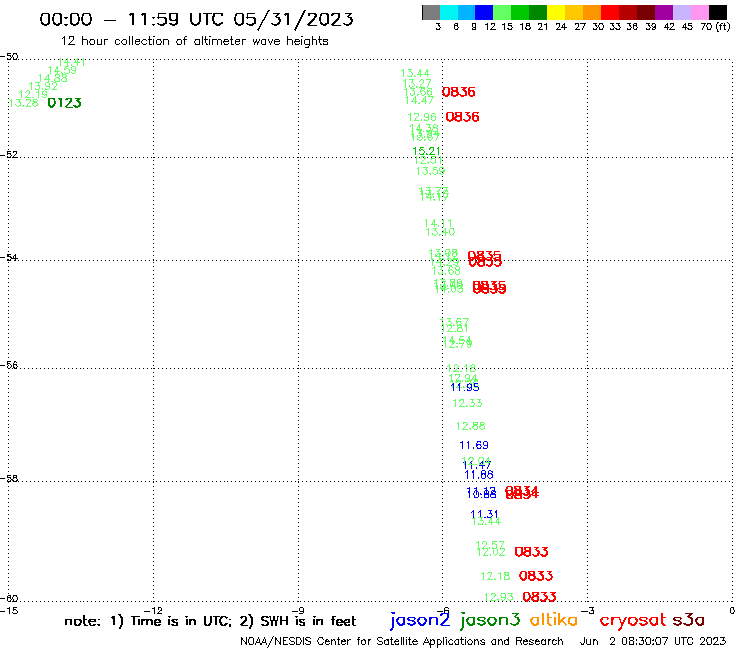Image resolution: width=740 pixels, height=650 pixels.
Task: Select the light green 15 ft swatch
Action: coord(502,13)
